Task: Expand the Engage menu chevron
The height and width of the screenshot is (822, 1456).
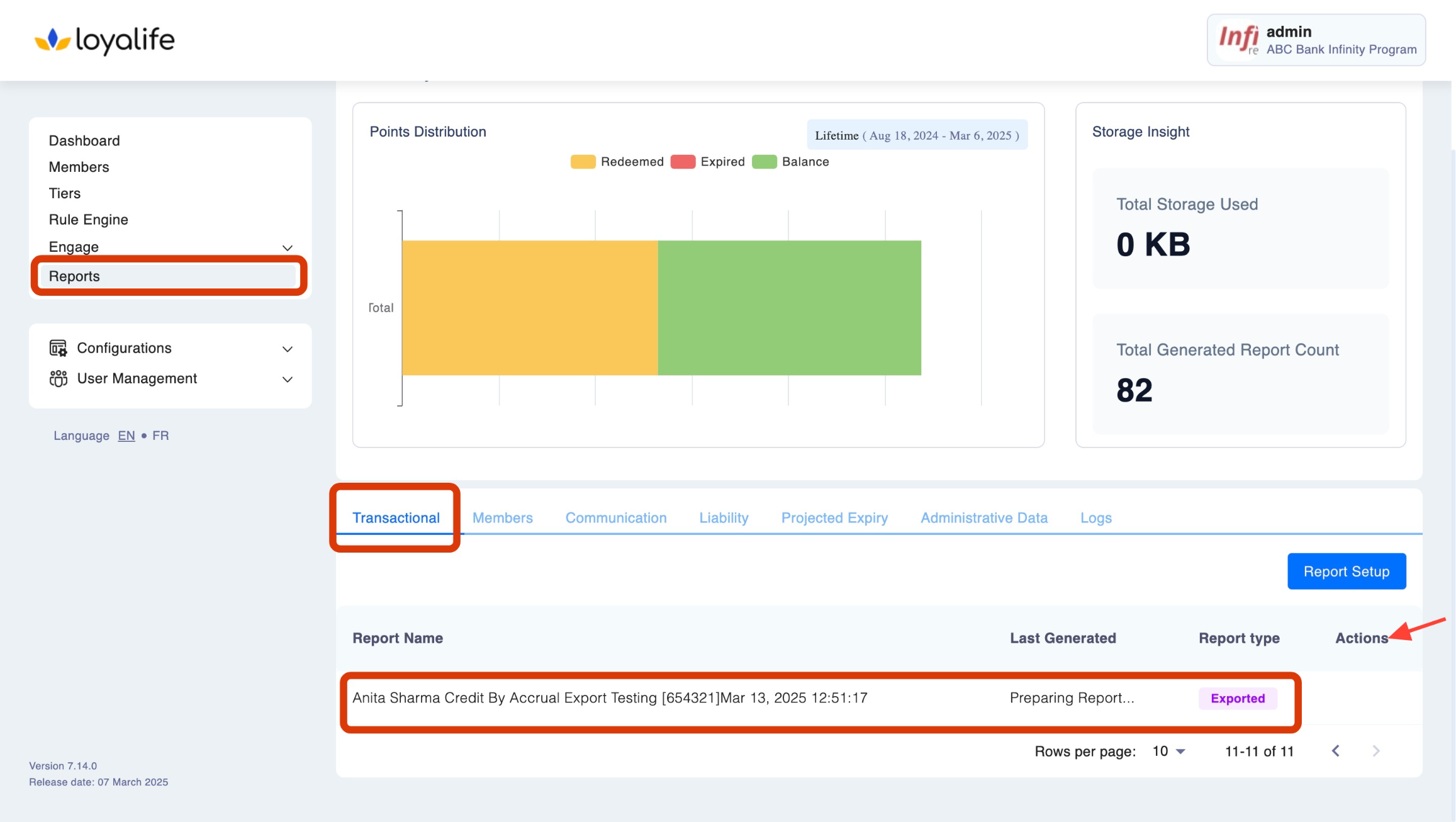Action: point(288,247)
